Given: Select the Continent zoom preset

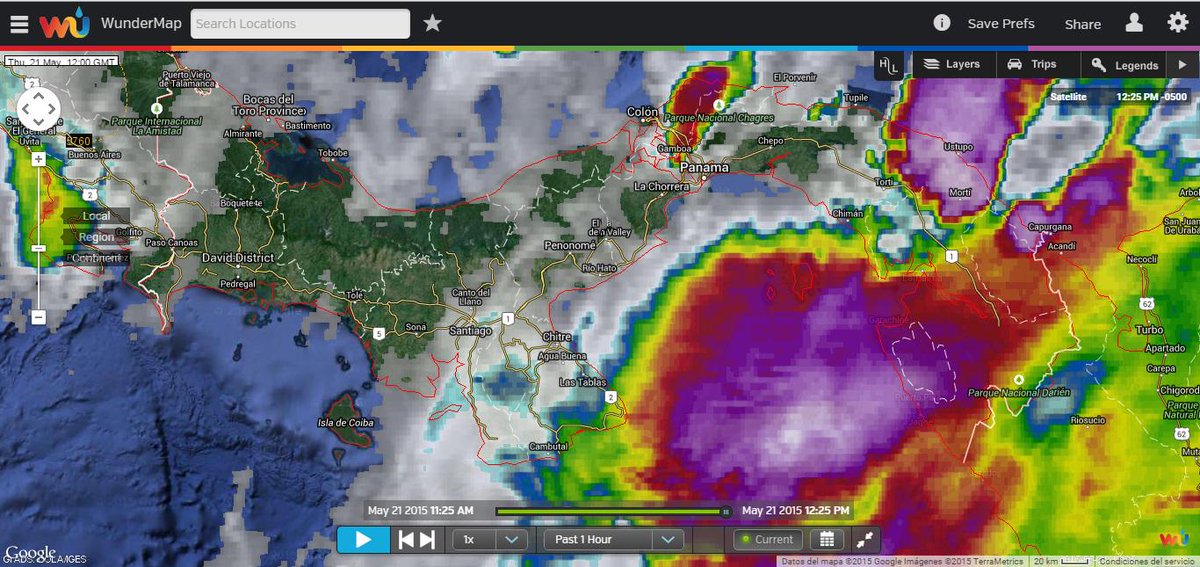Looking at the screenshot, I should tap(96, 258).
